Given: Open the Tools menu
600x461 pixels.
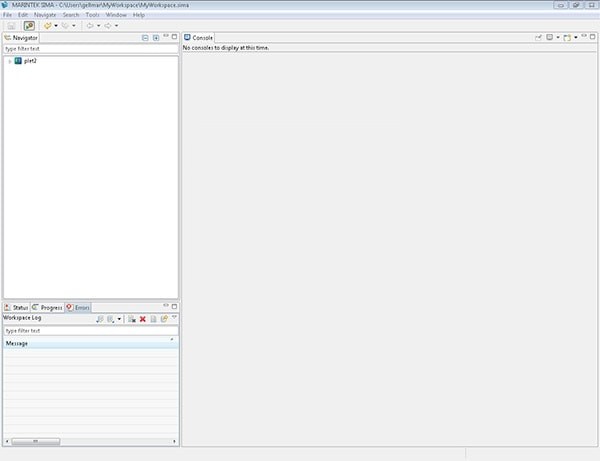Looking at the screenshot, I should tap(92, 15).
